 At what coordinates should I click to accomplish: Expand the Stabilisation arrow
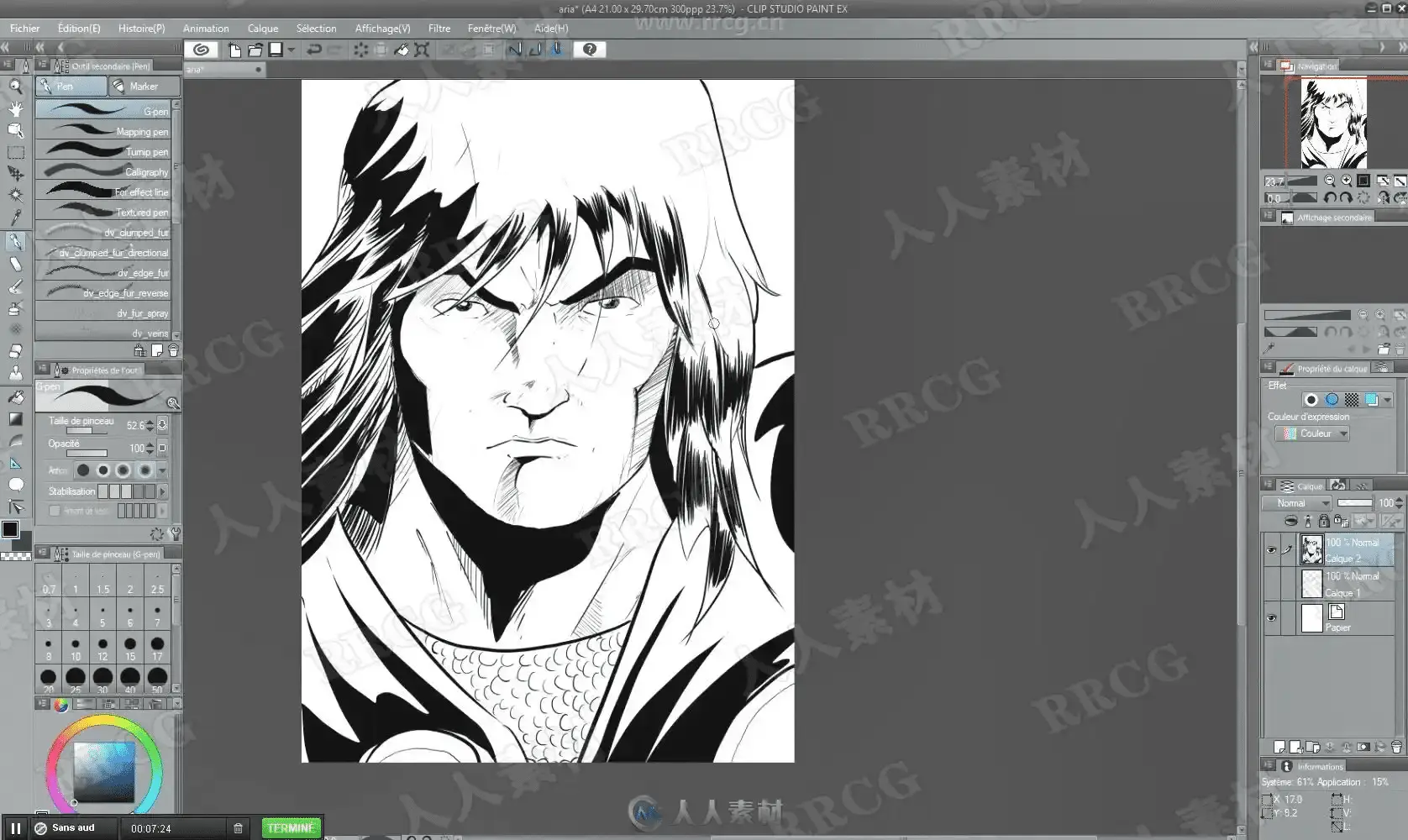[163, 491]
